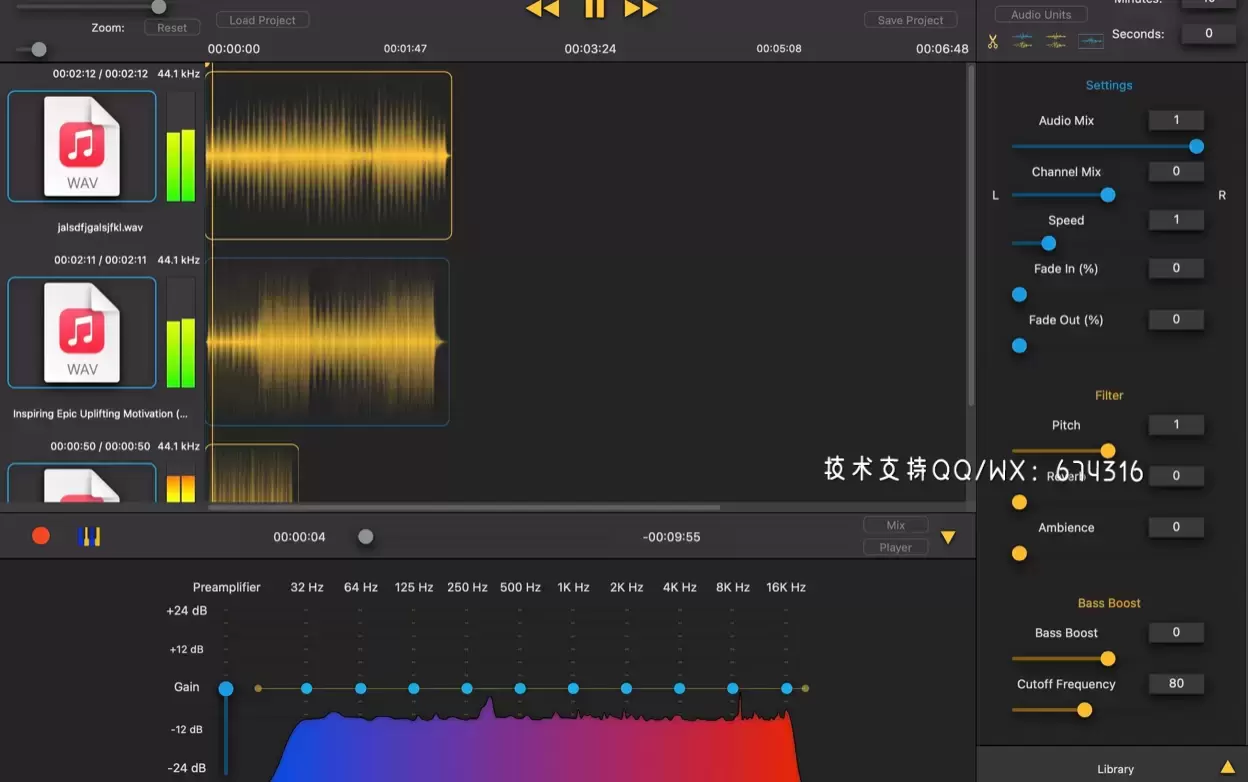Switch to the Mix view
This screenshot has height=782, width=1248.
895,524
